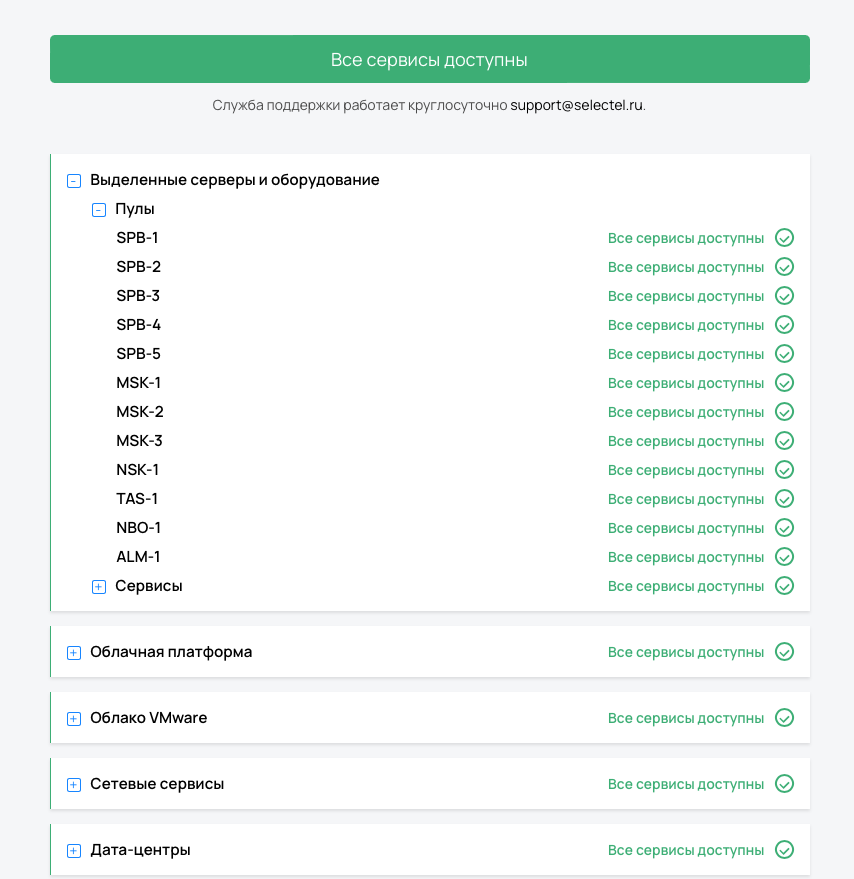Image resolution: width=854 pixels, height=879 pixels.
Task: Click the checkmark icon in NSK-1 row
Action: click(x=785, y=470)
